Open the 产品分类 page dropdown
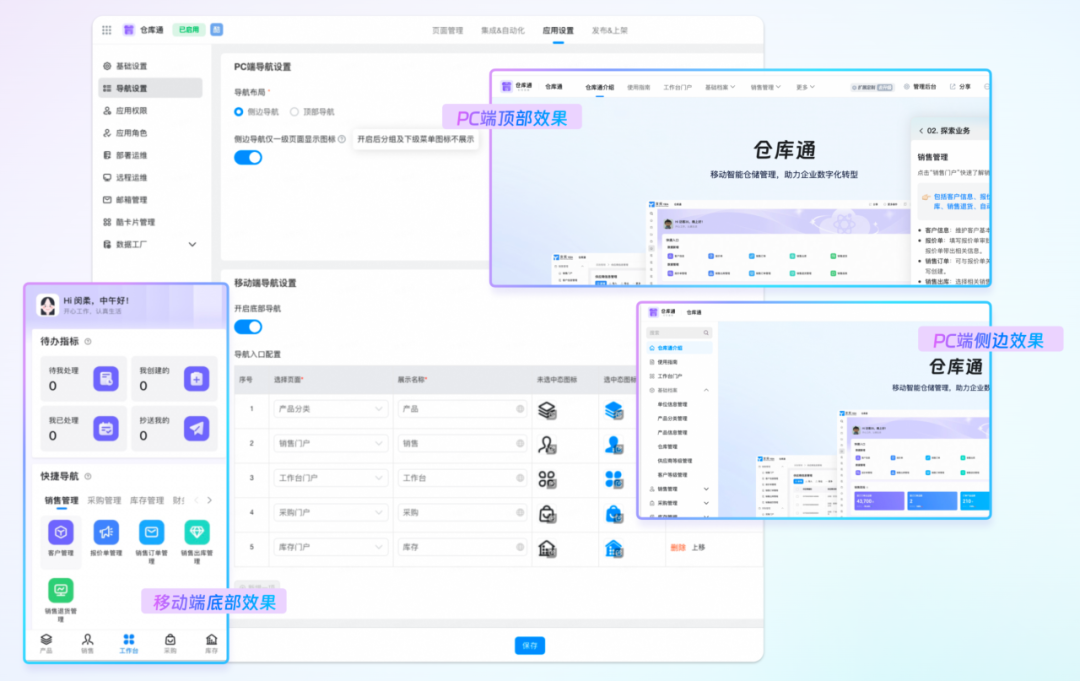Image resolution: width=1080 pixels, height=681 pixels. [330, 409]
